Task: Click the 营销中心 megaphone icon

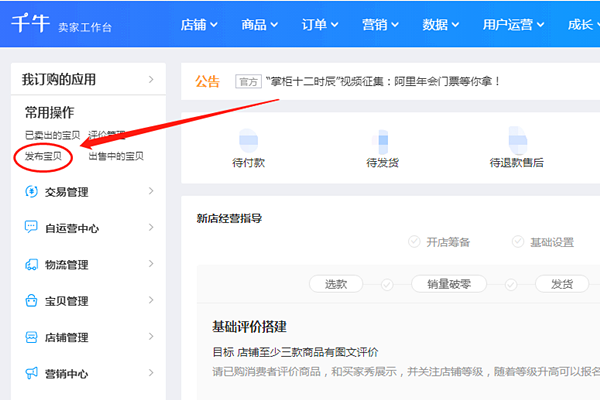Action: point(31,373)
